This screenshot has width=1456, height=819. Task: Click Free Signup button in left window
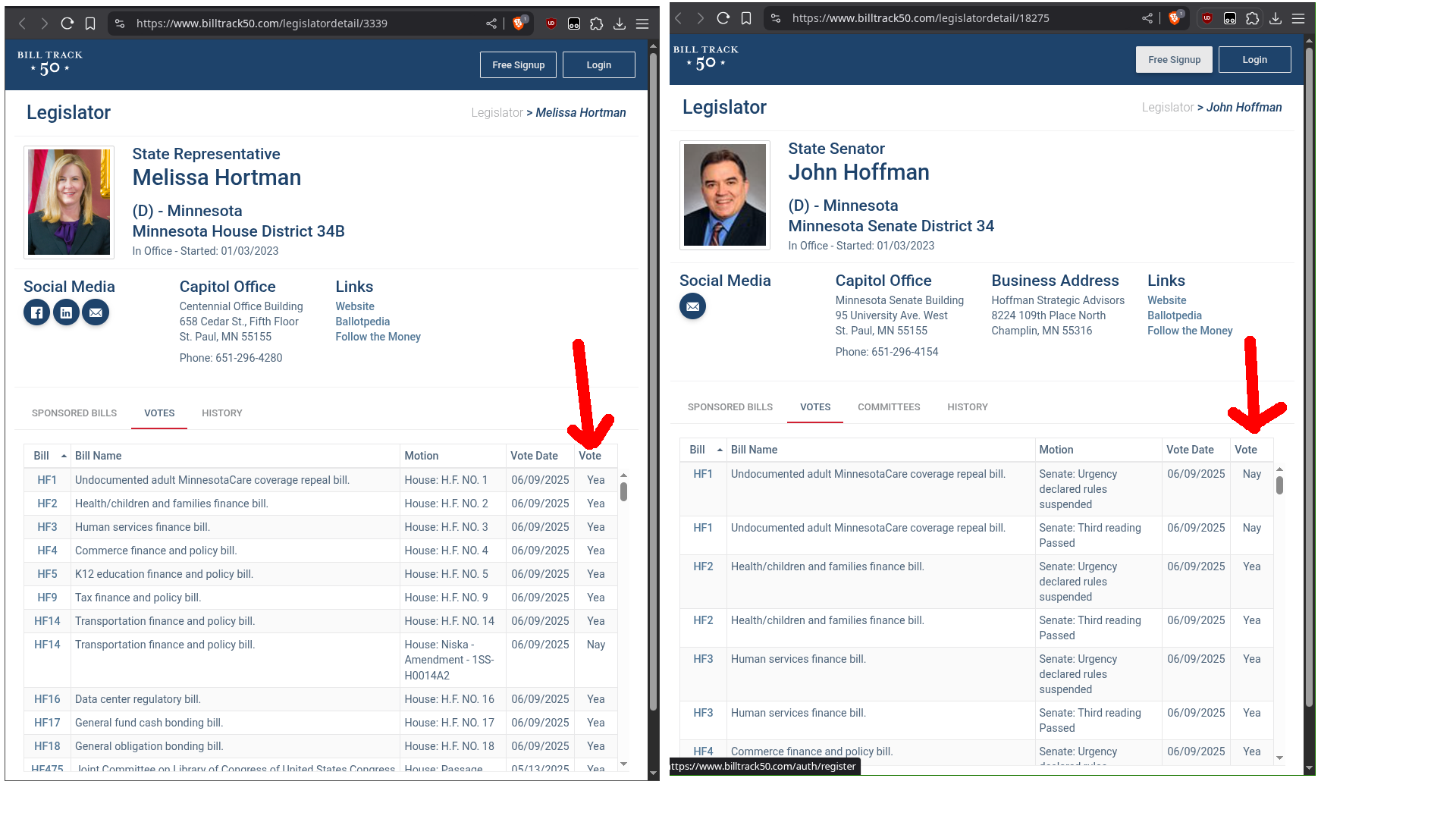click(519, 65)
